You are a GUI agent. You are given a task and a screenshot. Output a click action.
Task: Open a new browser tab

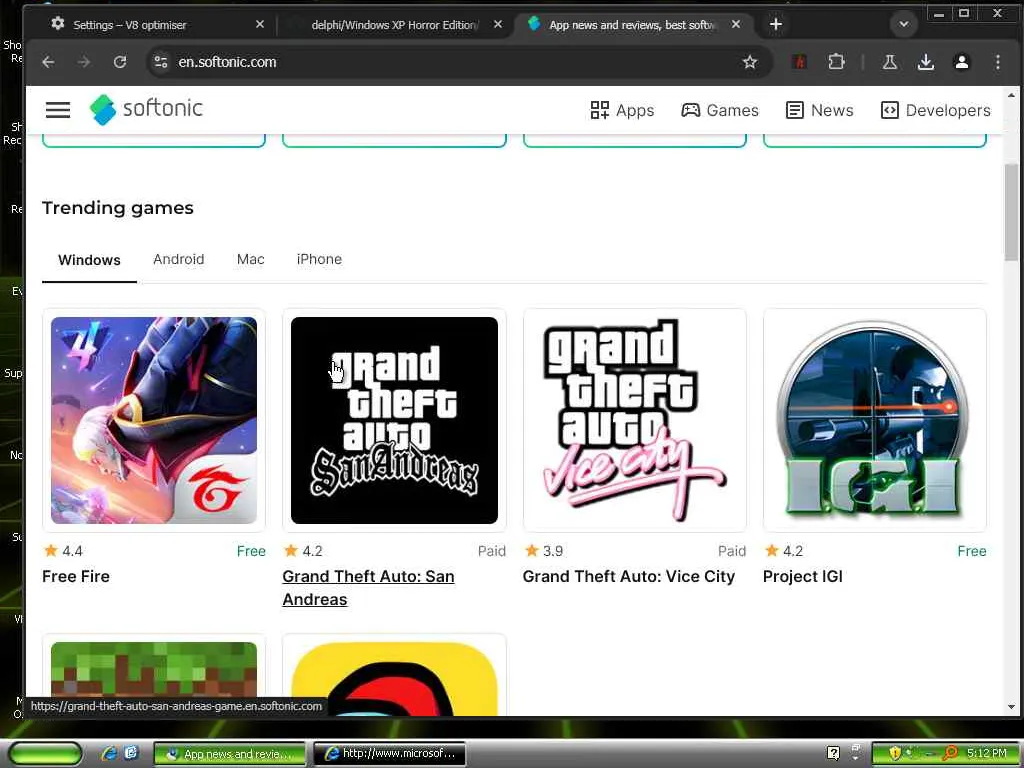(x=775, y=24)
